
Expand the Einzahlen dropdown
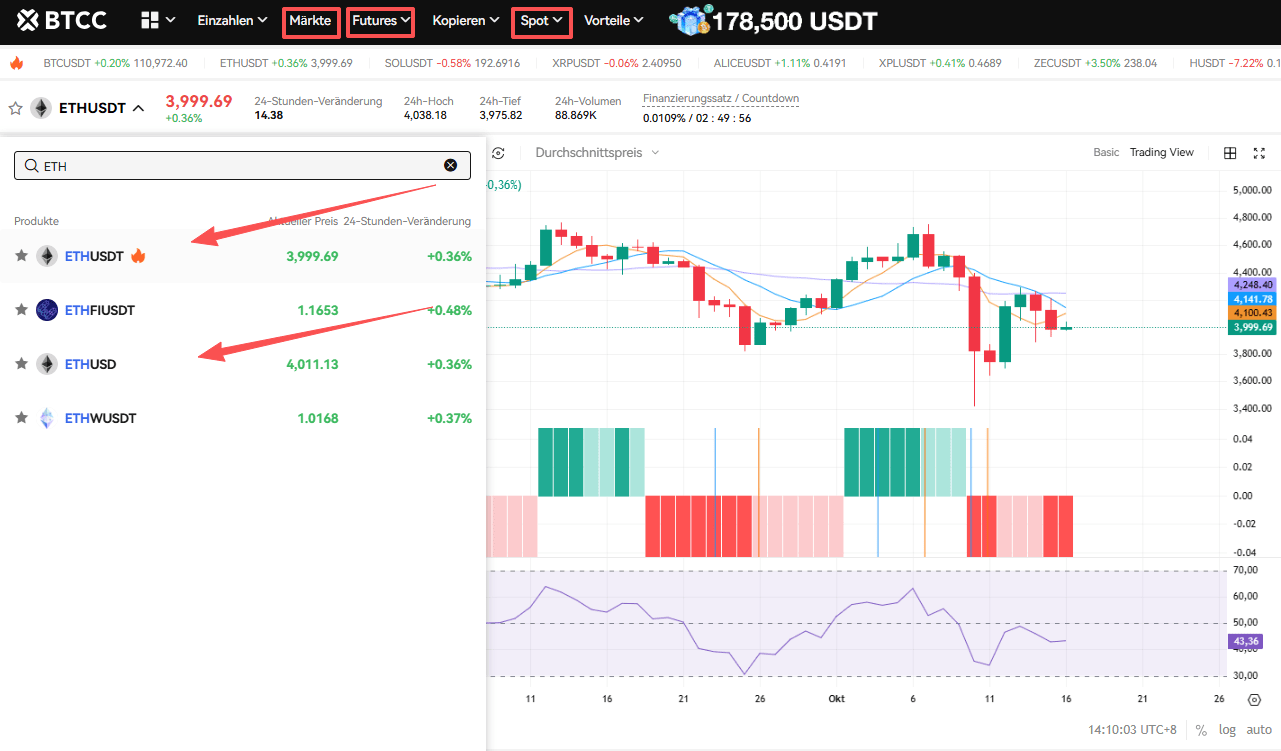(232, 20)
